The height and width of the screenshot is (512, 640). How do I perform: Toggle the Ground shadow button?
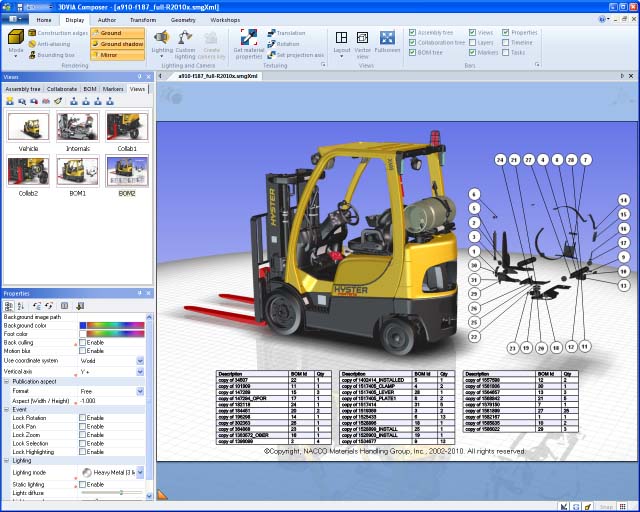pyautogui.click(x=118, y=44)
